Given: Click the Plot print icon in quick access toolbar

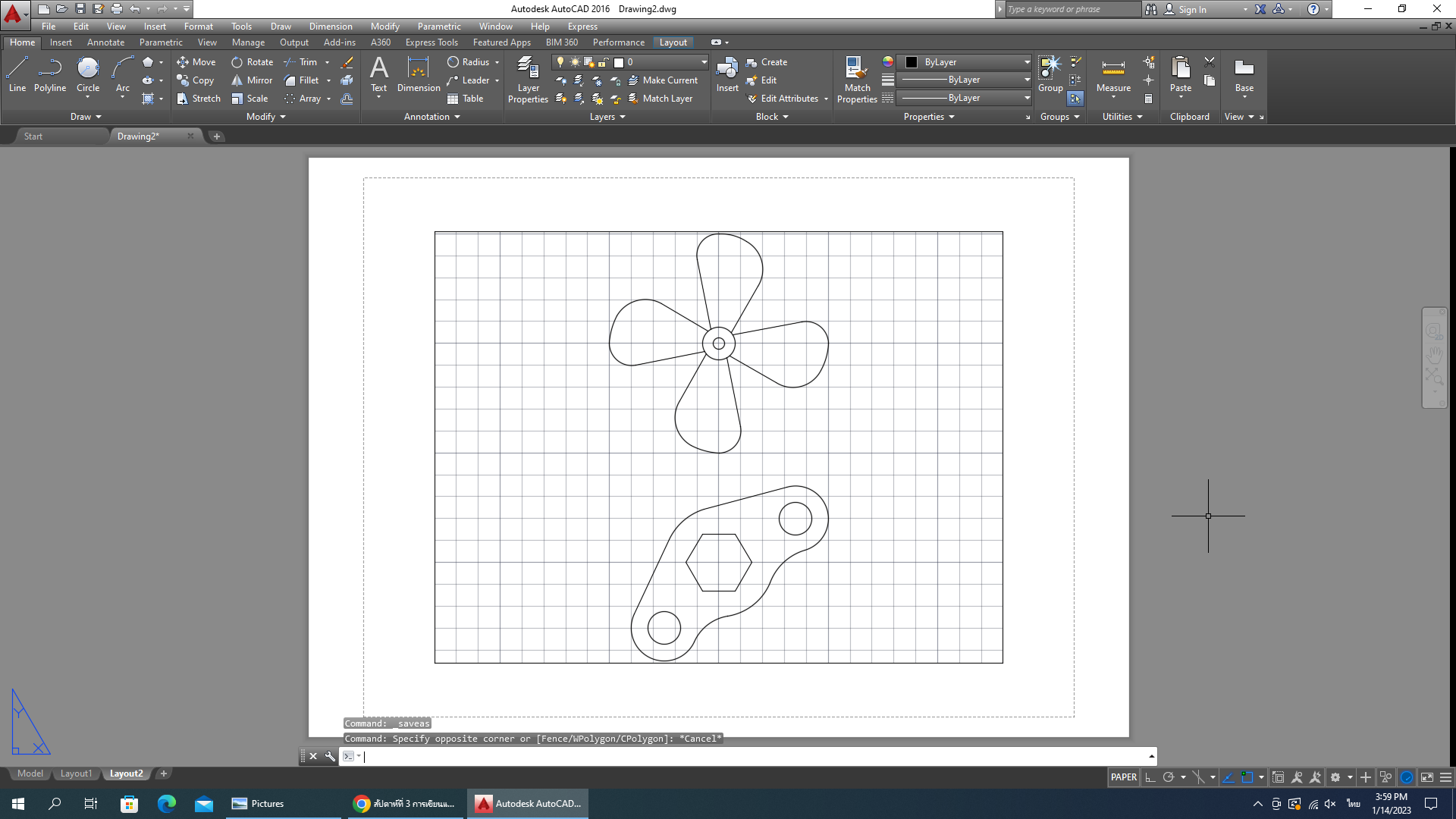Looking at the screenshot, I should point(116,9).
